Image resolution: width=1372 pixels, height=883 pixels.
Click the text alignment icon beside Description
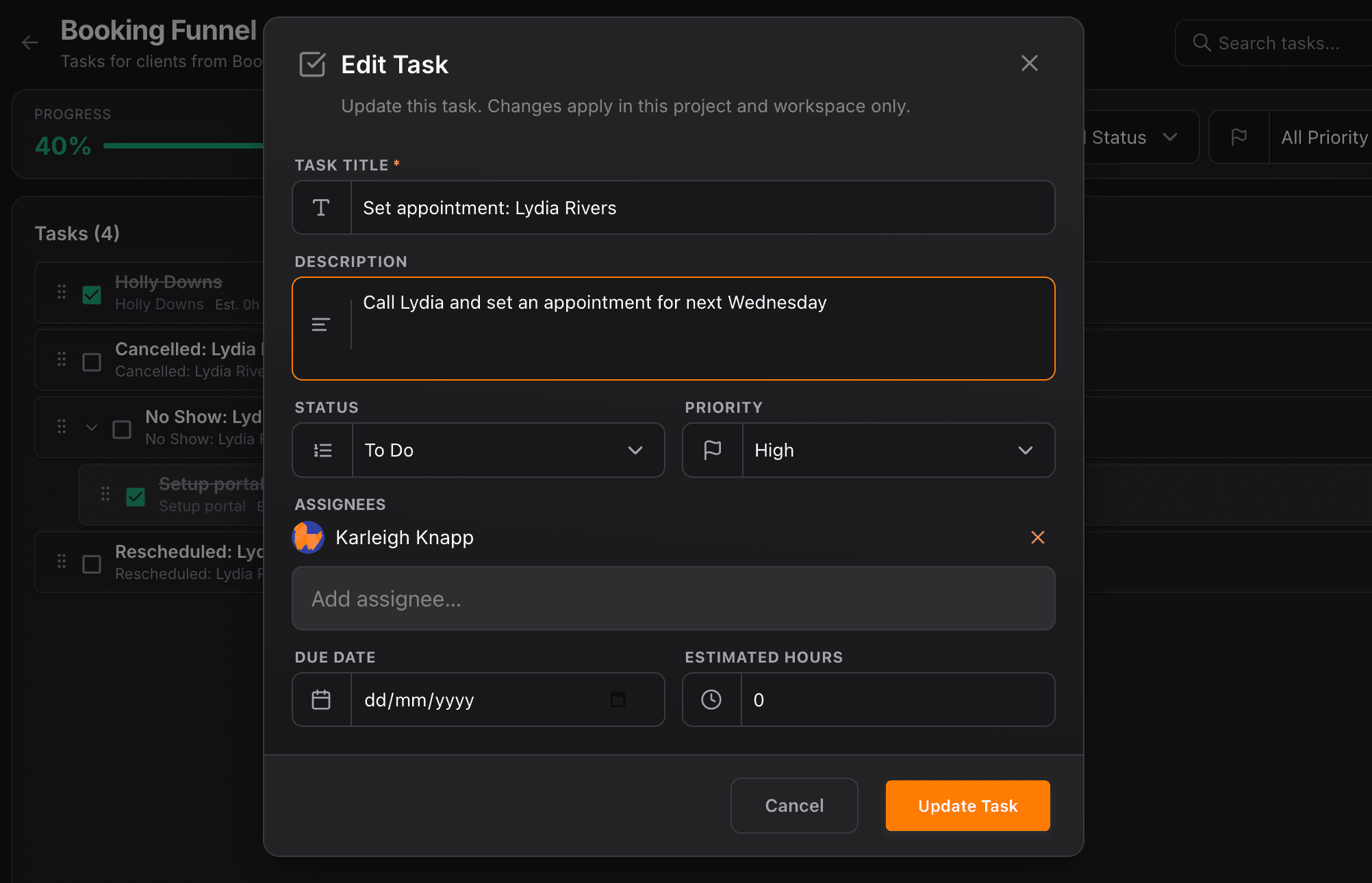tap(320, 324)
